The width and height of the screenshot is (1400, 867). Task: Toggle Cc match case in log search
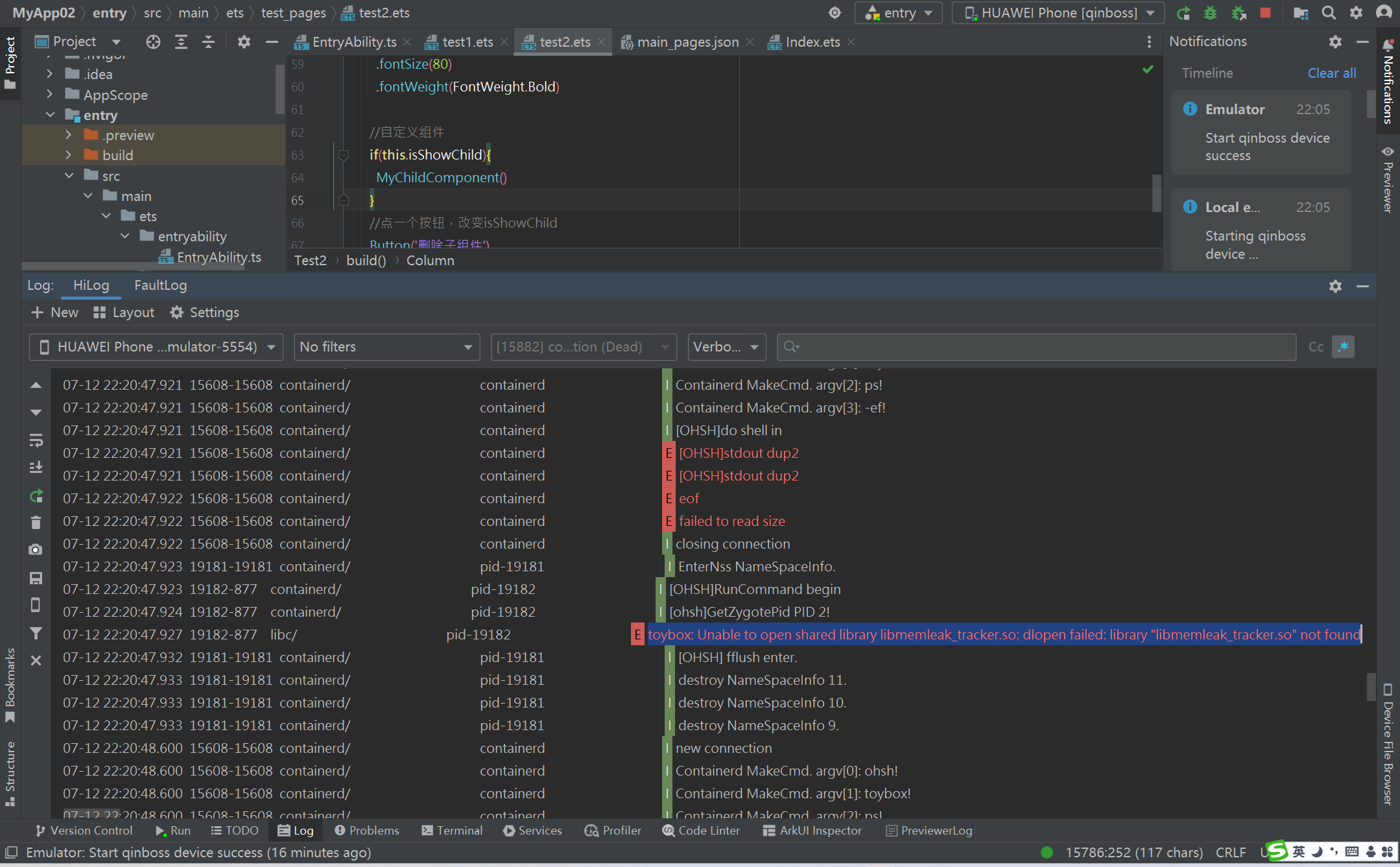(1316, 347)
